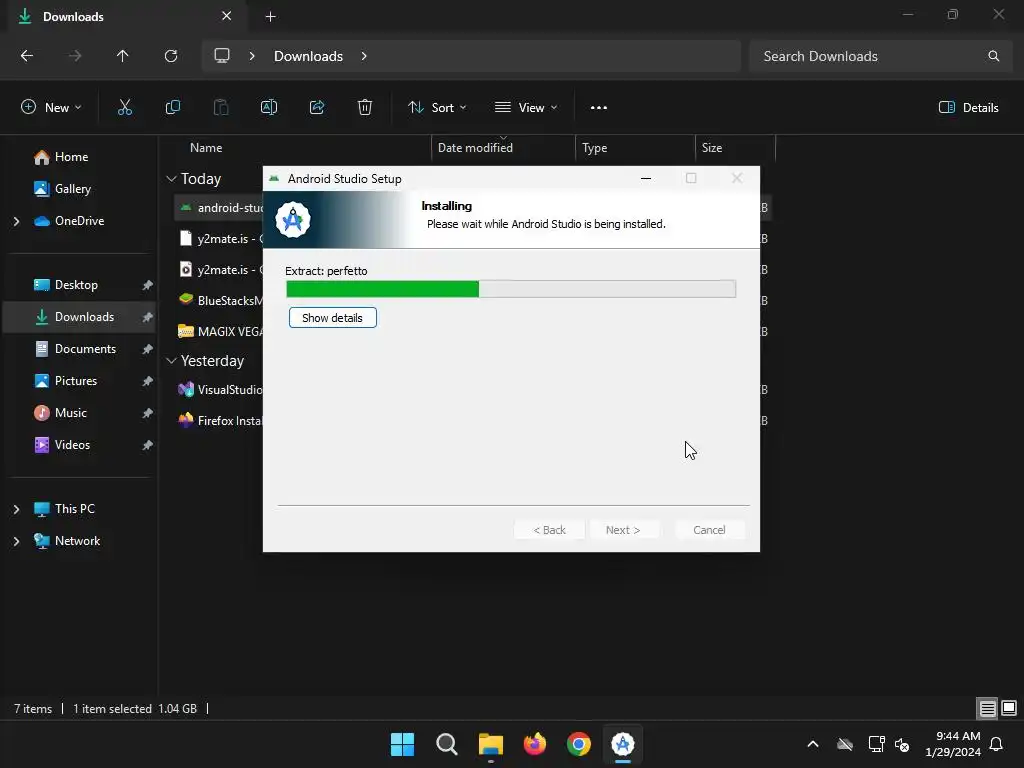This screenshot has height=768, width=1024.
Task: Launch Chrome from taskbar
Action: coord(579,744)
